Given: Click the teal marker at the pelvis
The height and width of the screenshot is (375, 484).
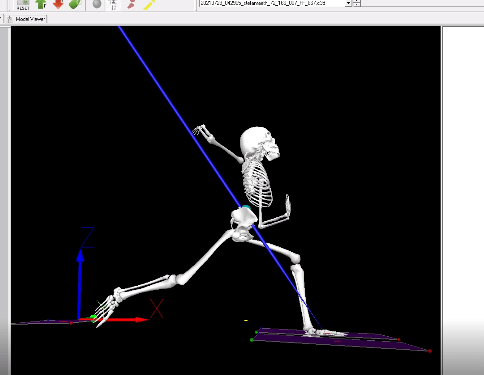Looking at the screenshot, I should pos(246,208).
